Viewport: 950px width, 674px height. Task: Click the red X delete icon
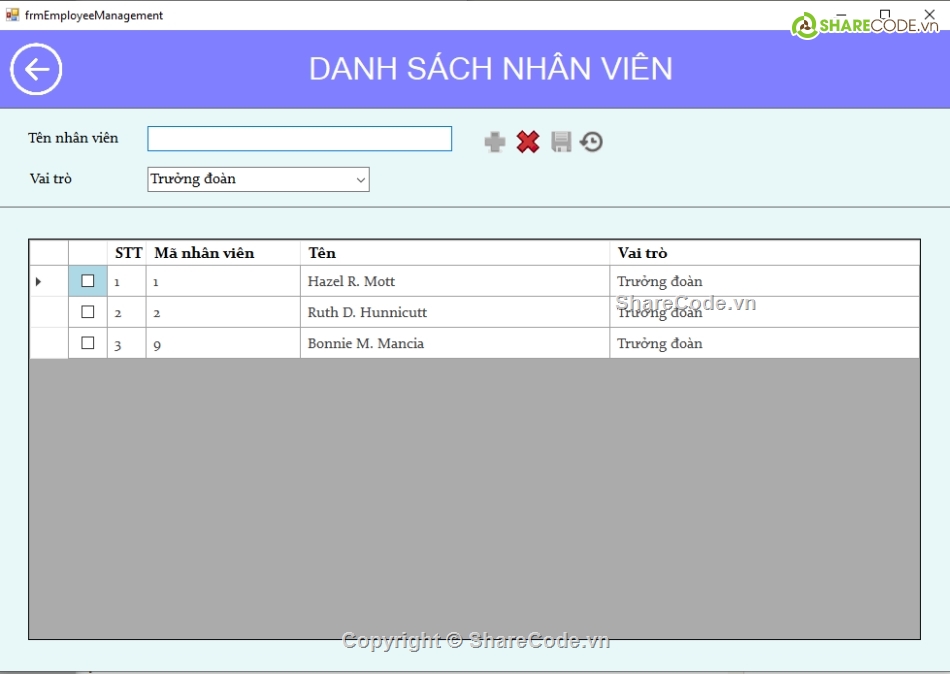click(528, 142)
